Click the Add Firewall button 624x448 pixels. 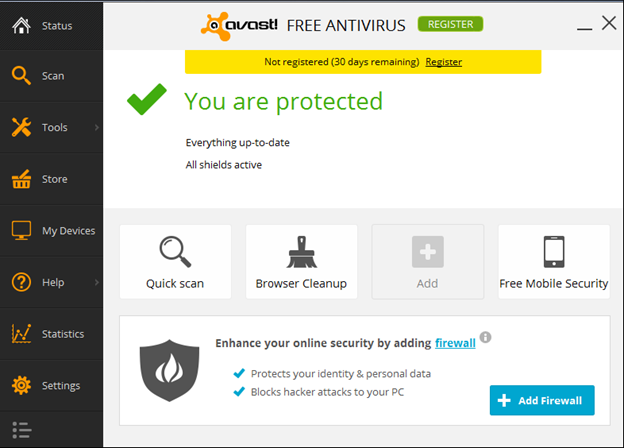[542, 400]
